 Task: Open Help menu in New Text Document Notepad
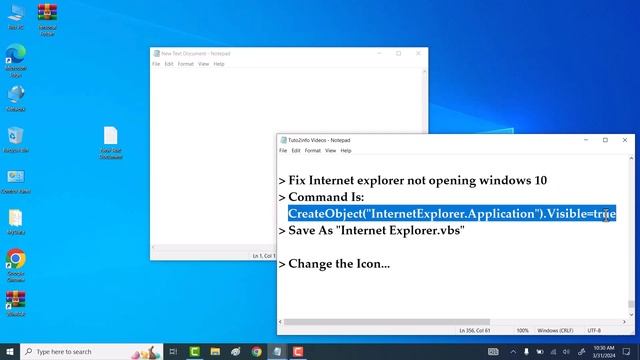tap(219, 64)
